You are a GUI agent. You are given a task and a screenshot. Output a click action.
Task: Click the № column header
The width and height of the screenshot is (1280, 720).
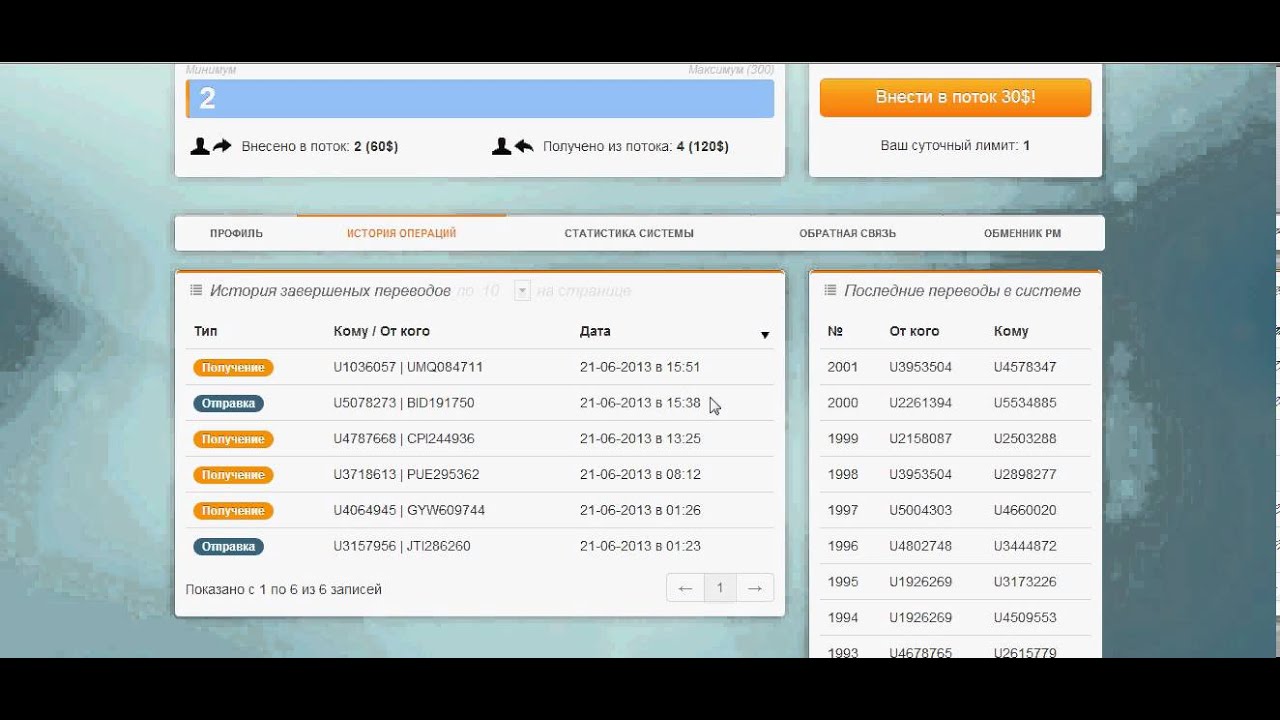(835, 331)
